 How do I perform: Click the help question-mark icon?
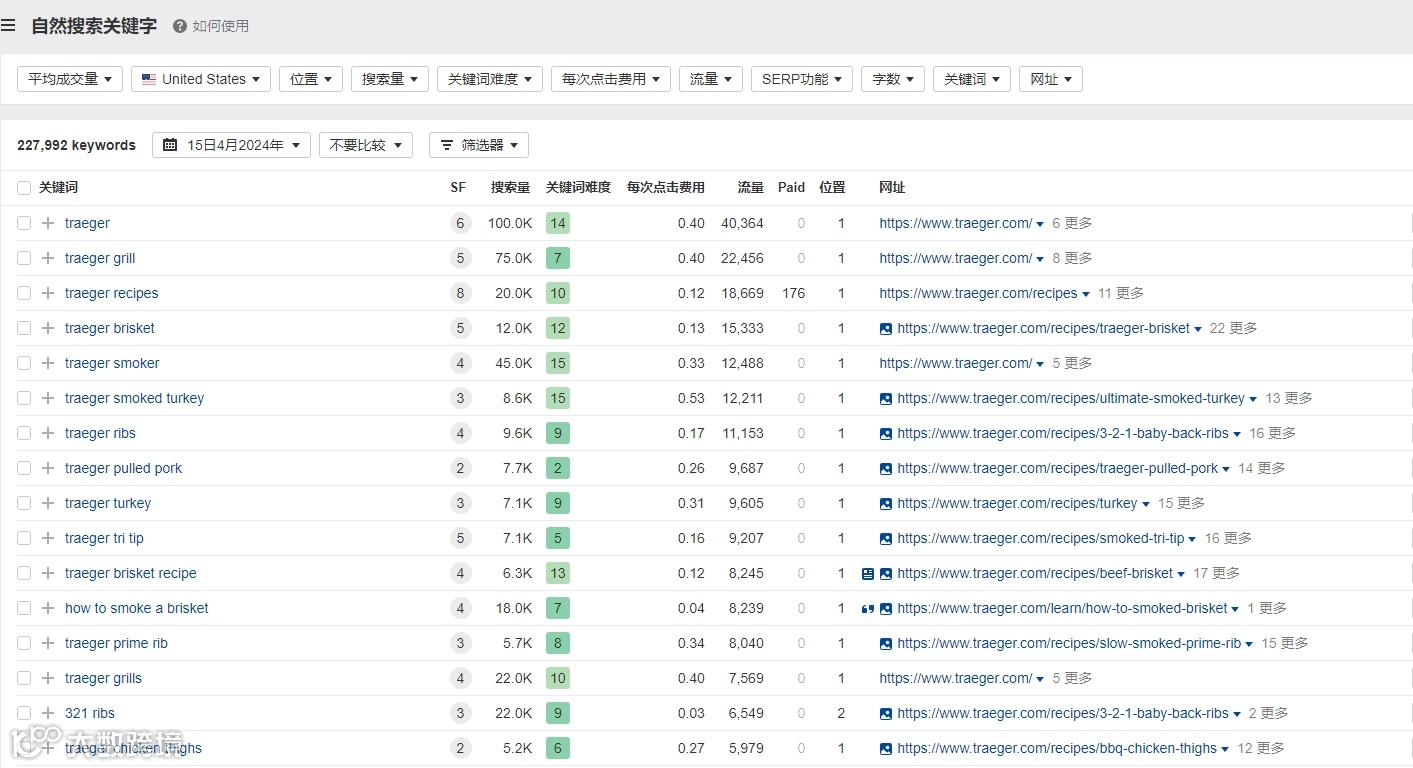tap(180, 26)
